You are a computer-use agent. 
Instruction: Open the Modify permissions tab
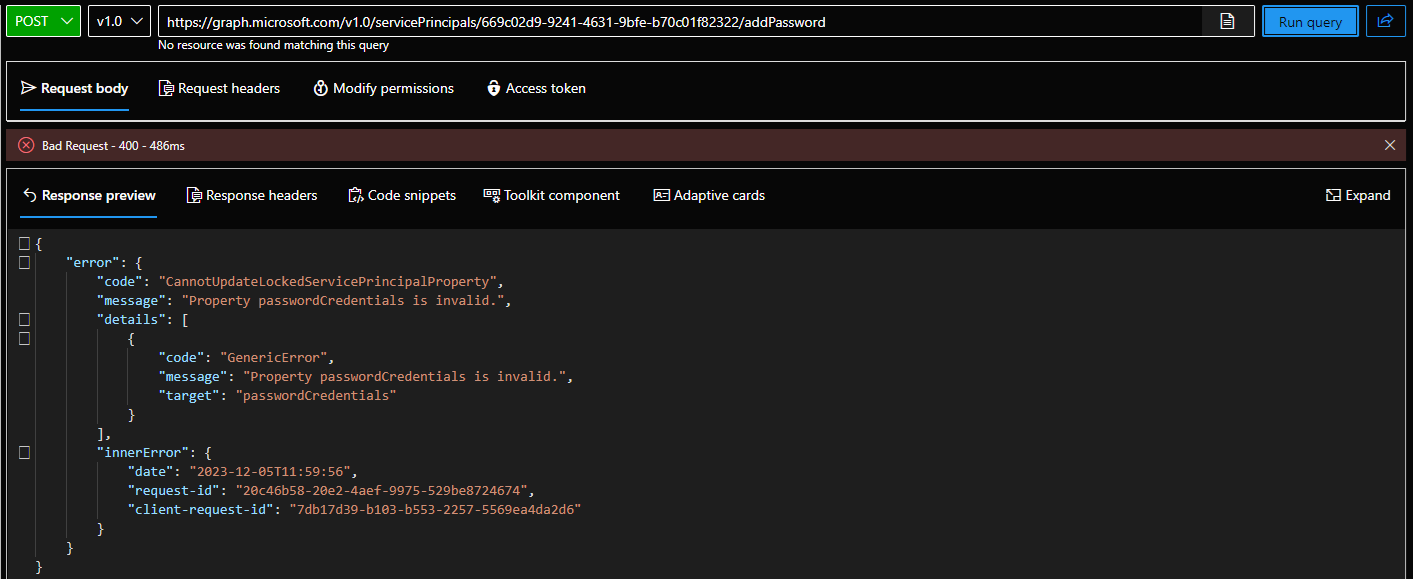tap(383, 88)
